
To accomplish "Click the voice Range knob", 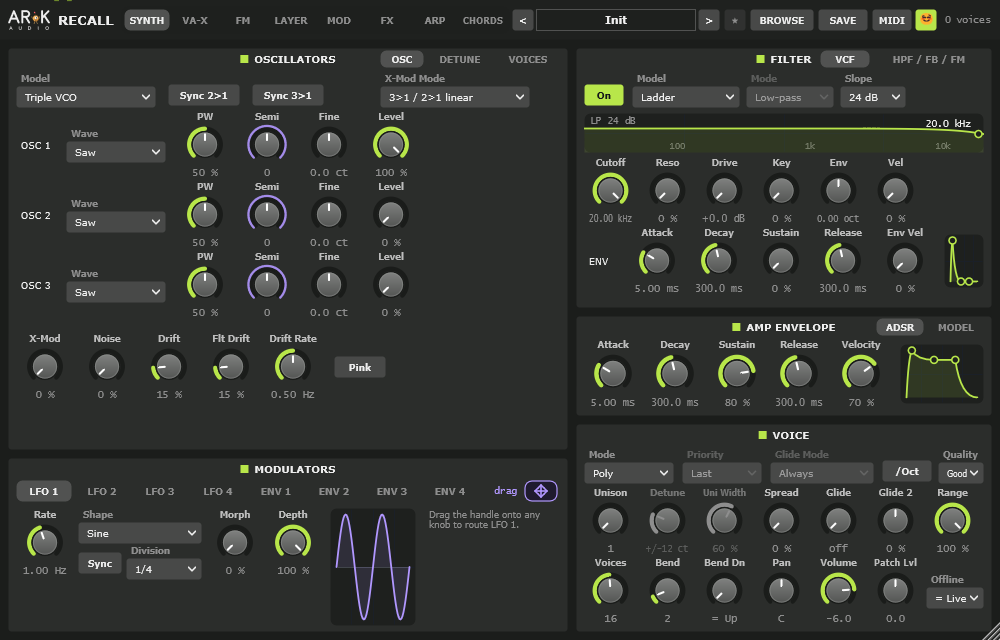I will tap(952, 520).
